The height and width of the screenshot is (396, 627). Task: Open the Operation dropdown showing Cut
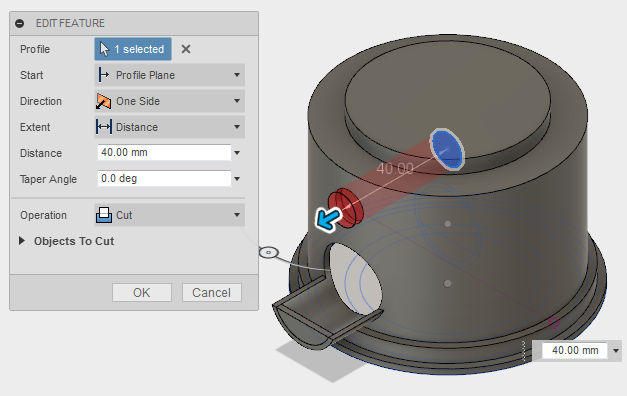point(170,215)
